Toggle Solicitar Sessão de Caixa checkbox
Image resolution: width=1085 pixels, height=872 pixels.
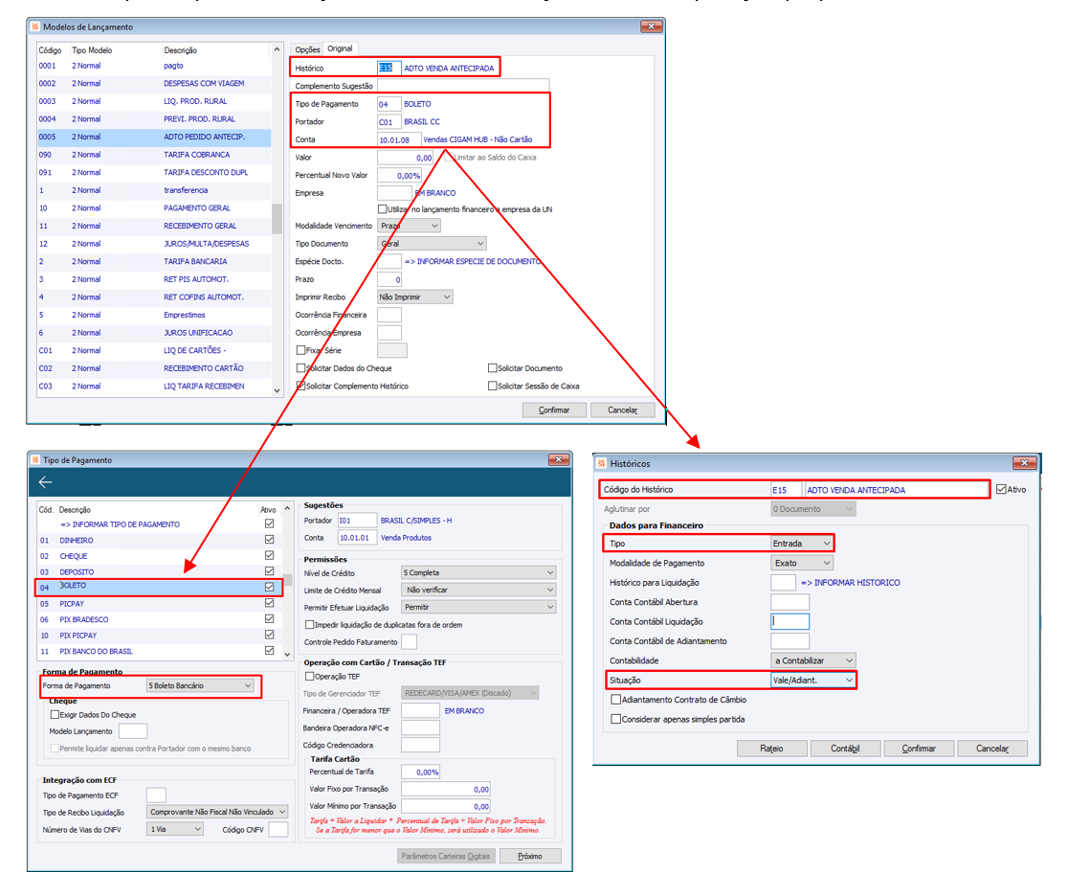point(492,386)
